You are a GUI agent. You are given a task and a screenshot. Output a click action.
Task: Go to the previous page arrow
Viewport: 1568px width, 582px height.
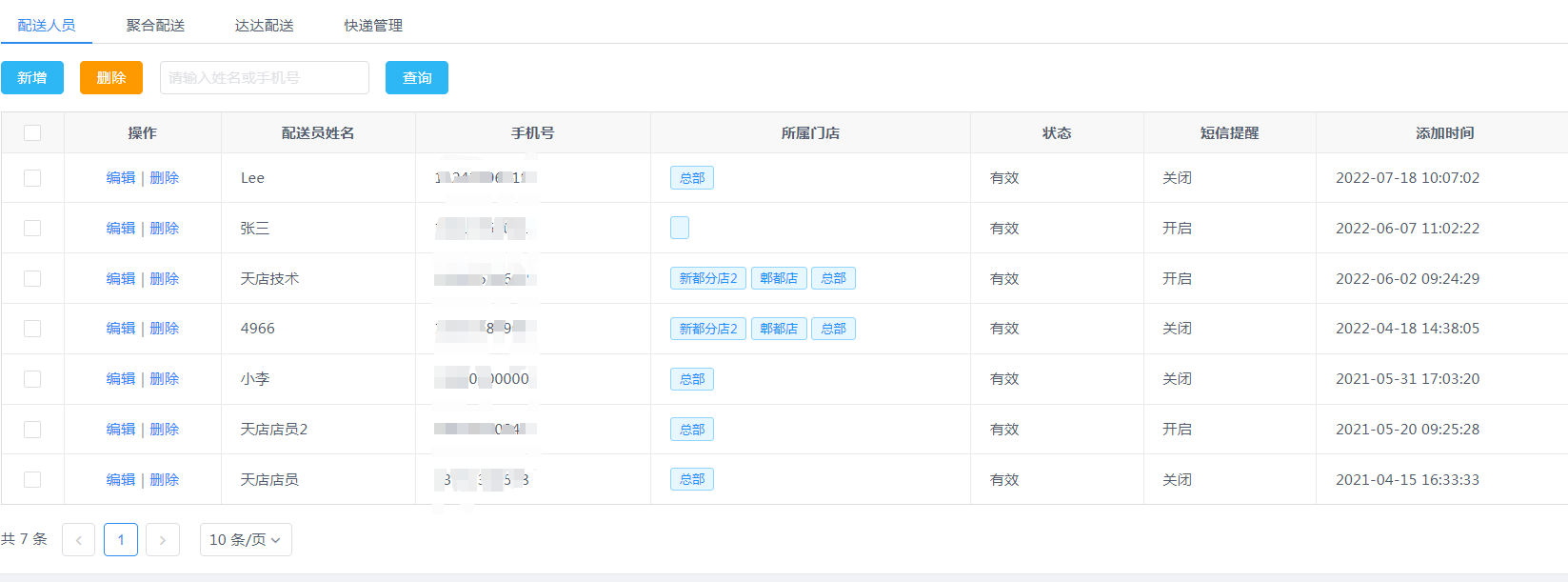point(79,540)
